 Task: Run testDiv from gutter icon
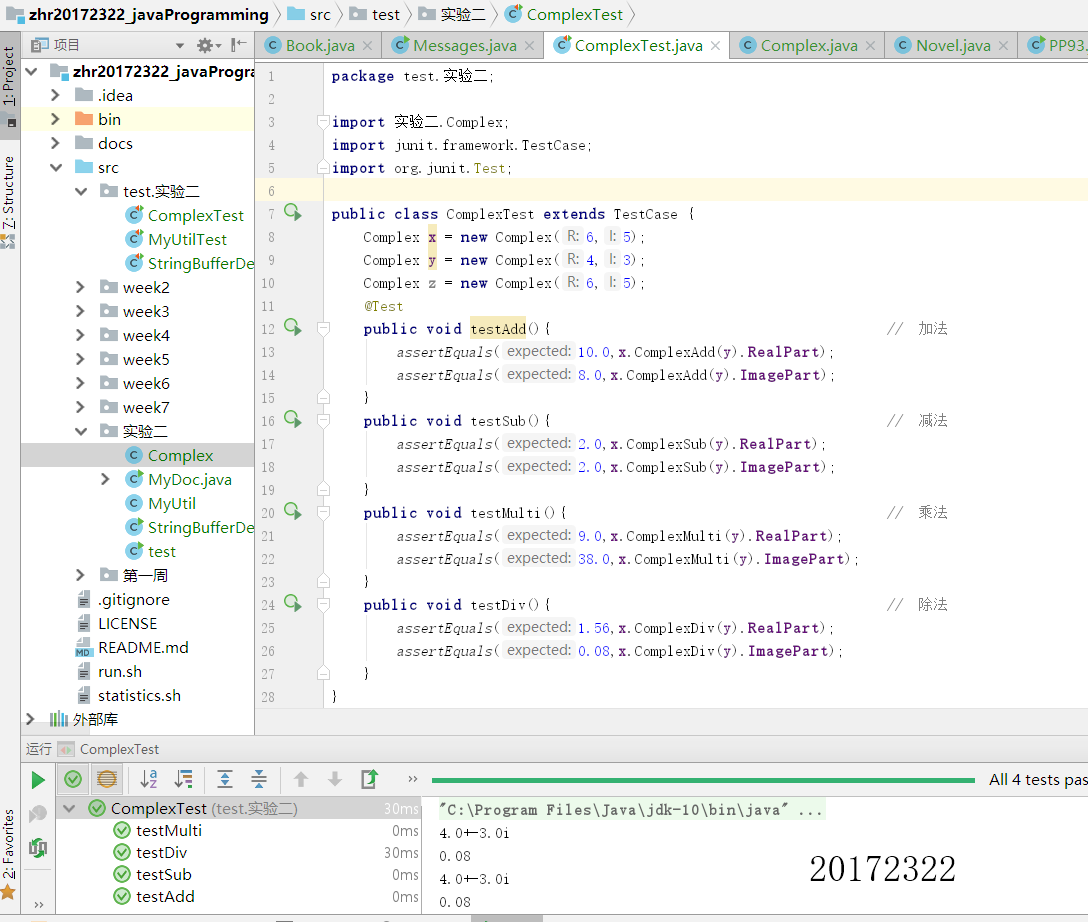click(293, 604)
